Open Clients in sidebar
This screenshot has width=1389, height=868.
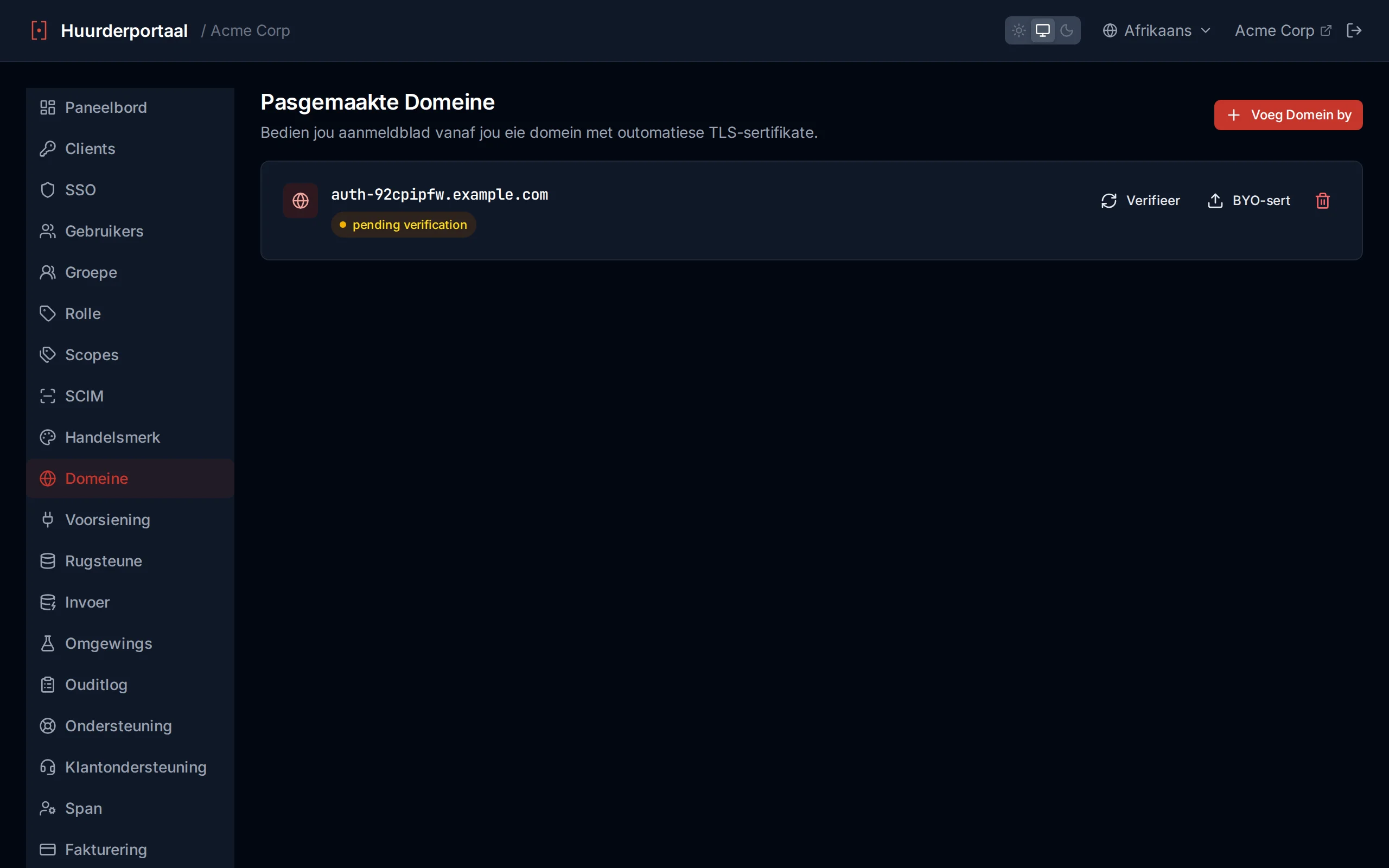click(130, 149)
